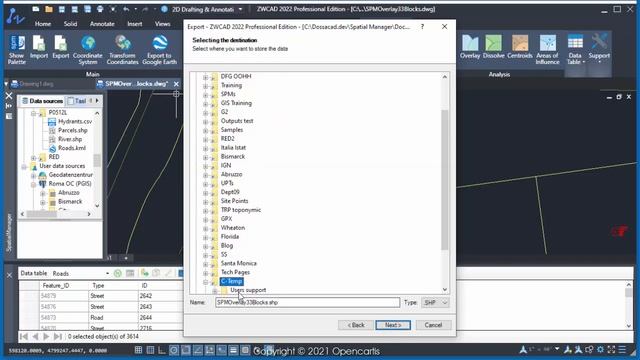
Task: Select River.shp in Data sources
Action: [x=70, y=139]
